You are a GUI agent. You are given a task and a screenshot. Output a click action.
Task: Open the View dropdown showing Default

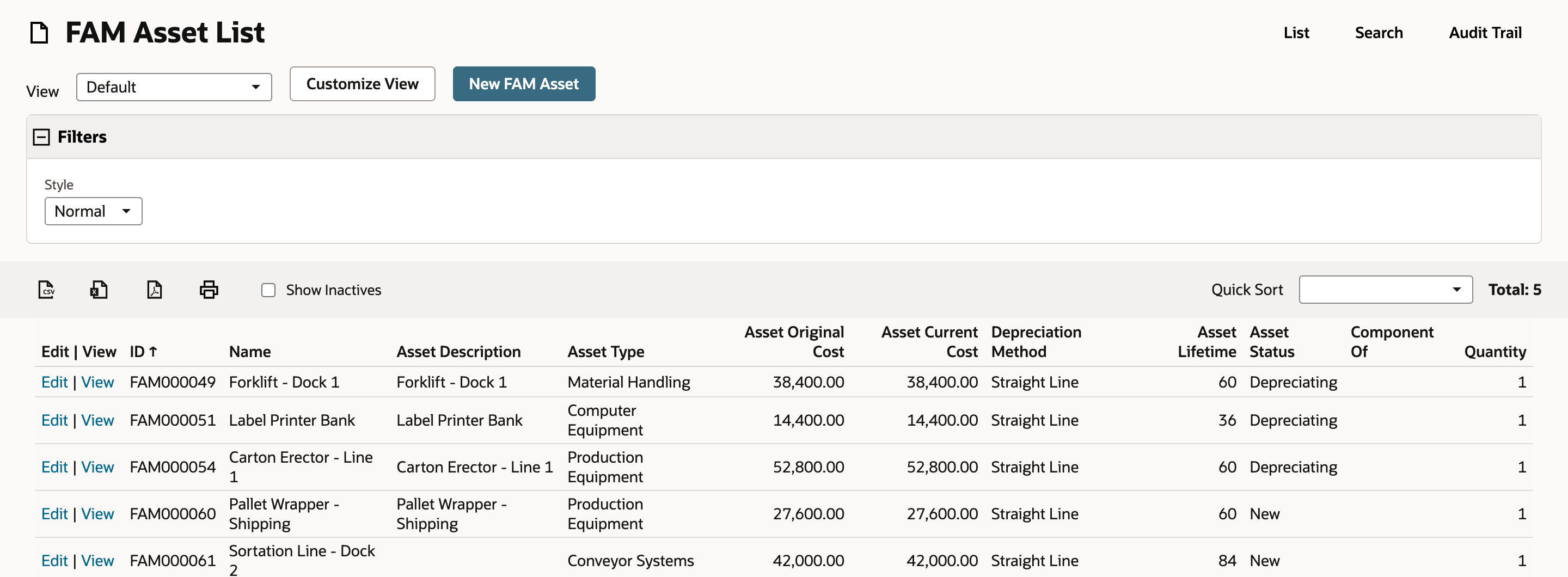[x=174, y=87]
